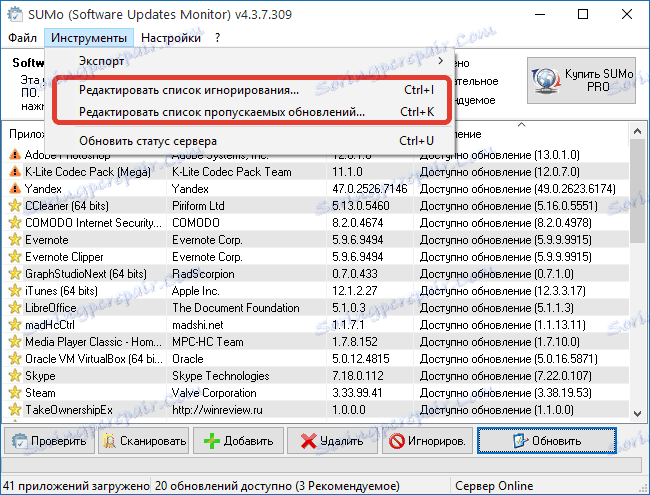Click Apple Inc. company cell
650x495 pixels.
click(195, 291)
